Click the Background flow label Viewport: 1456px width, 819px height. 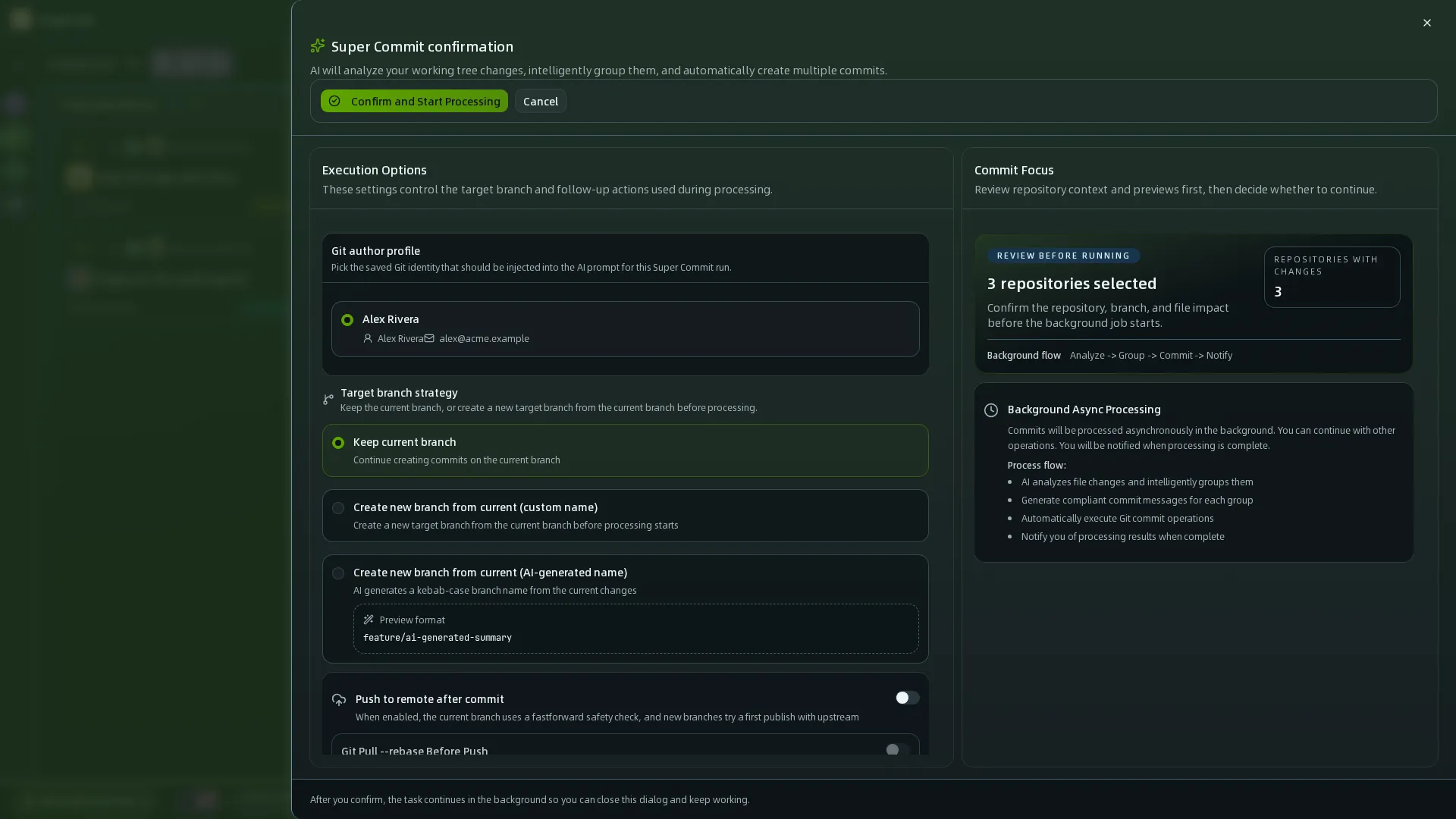(1024, 355)
